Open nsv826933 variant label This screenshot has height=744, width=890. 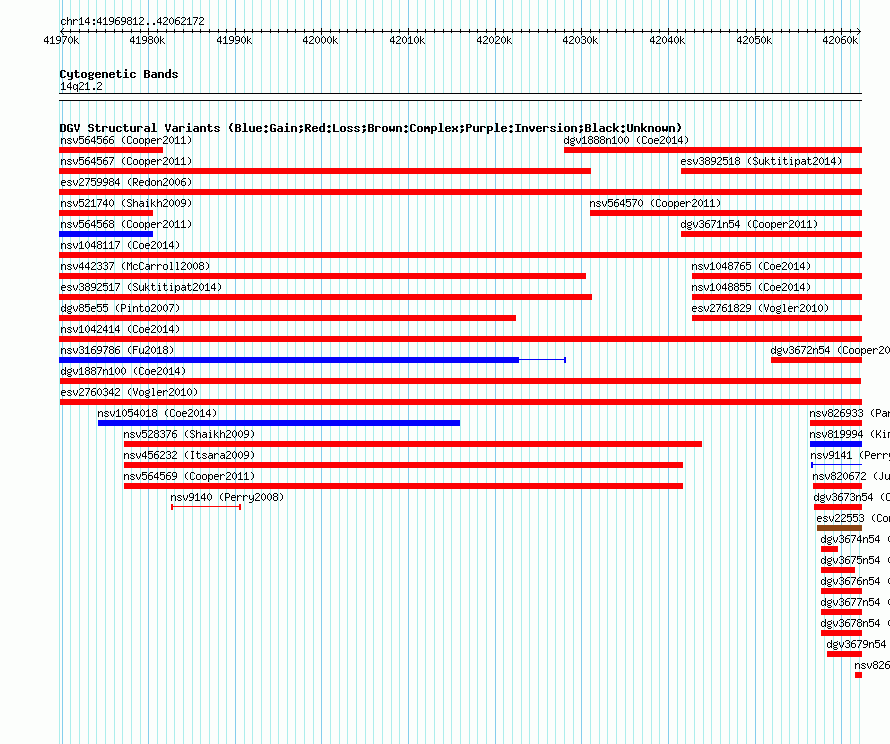click(x=849, y=413)
